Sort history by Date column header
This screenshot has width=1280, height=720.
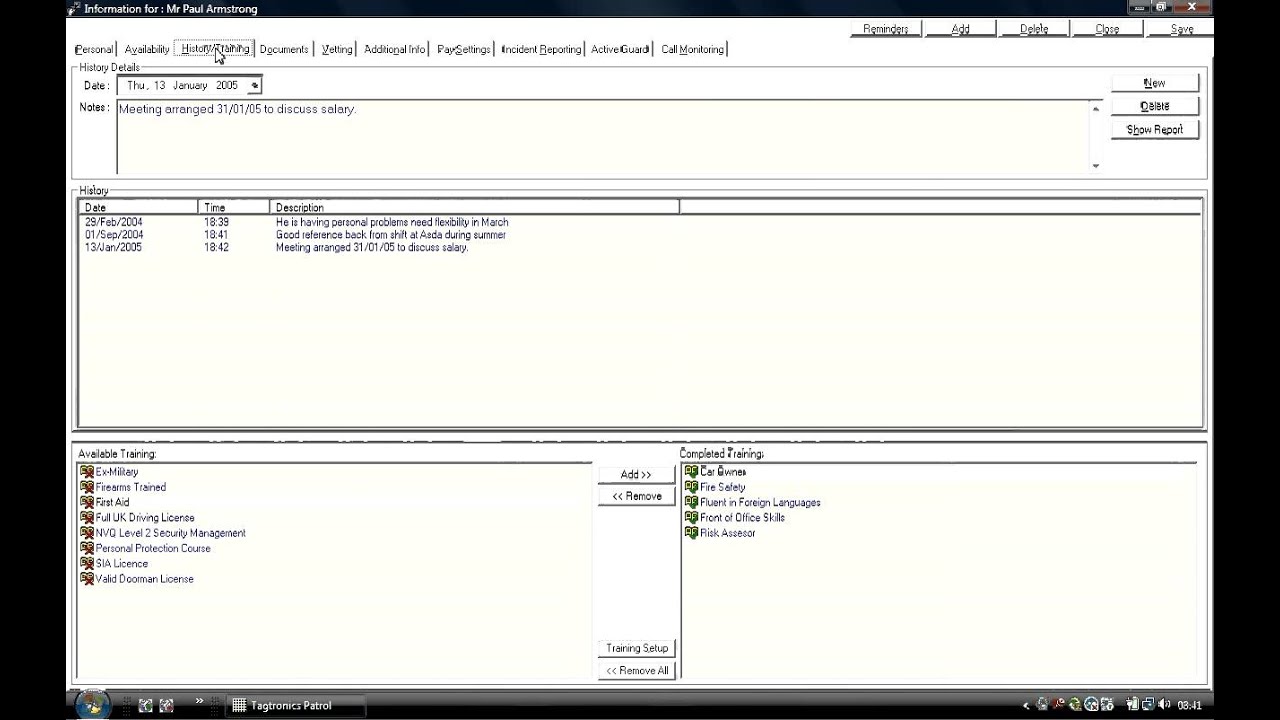tap(138, 207)
